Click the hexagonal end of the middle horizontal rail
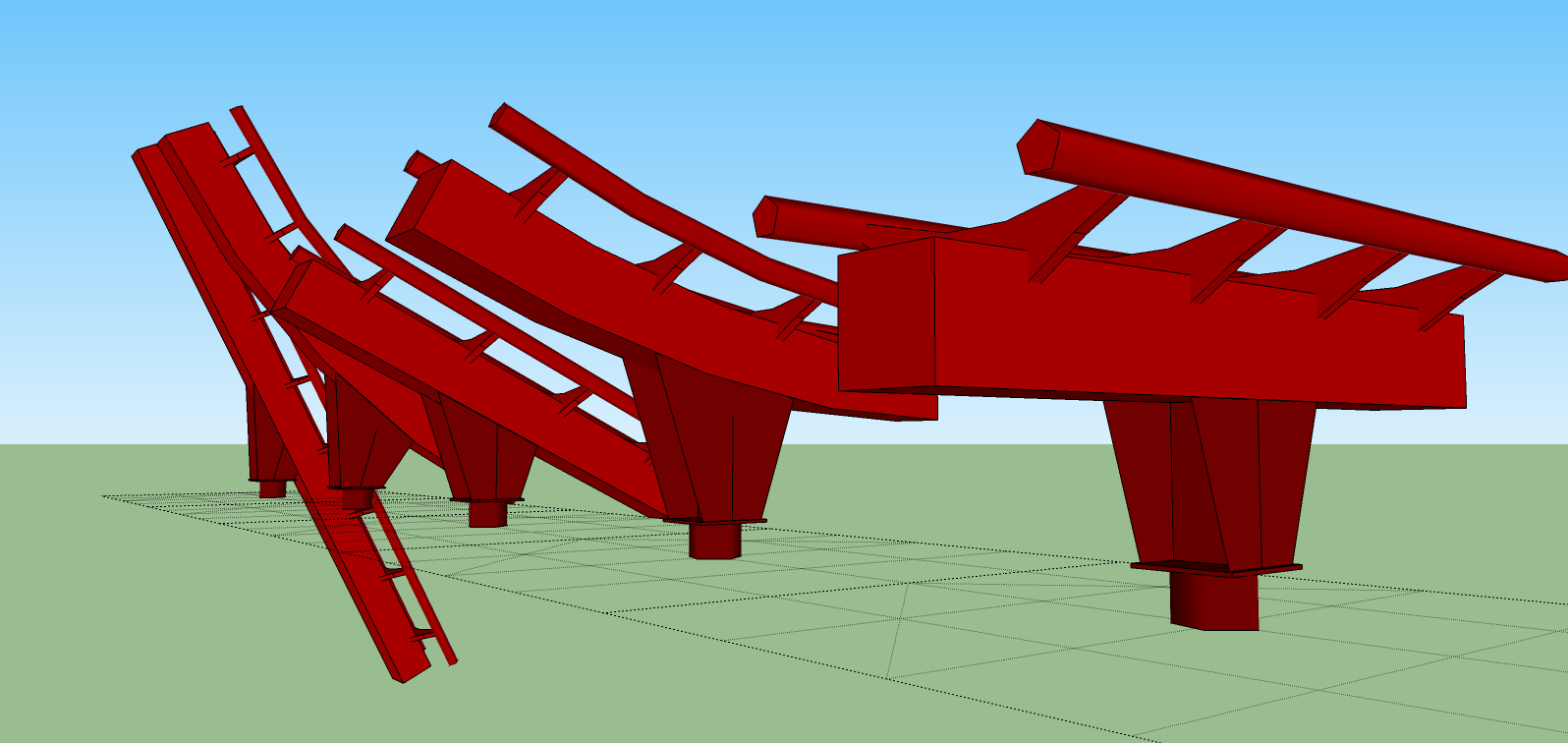1568x743 pixels. pyautogui.click(x=764, y=216)
